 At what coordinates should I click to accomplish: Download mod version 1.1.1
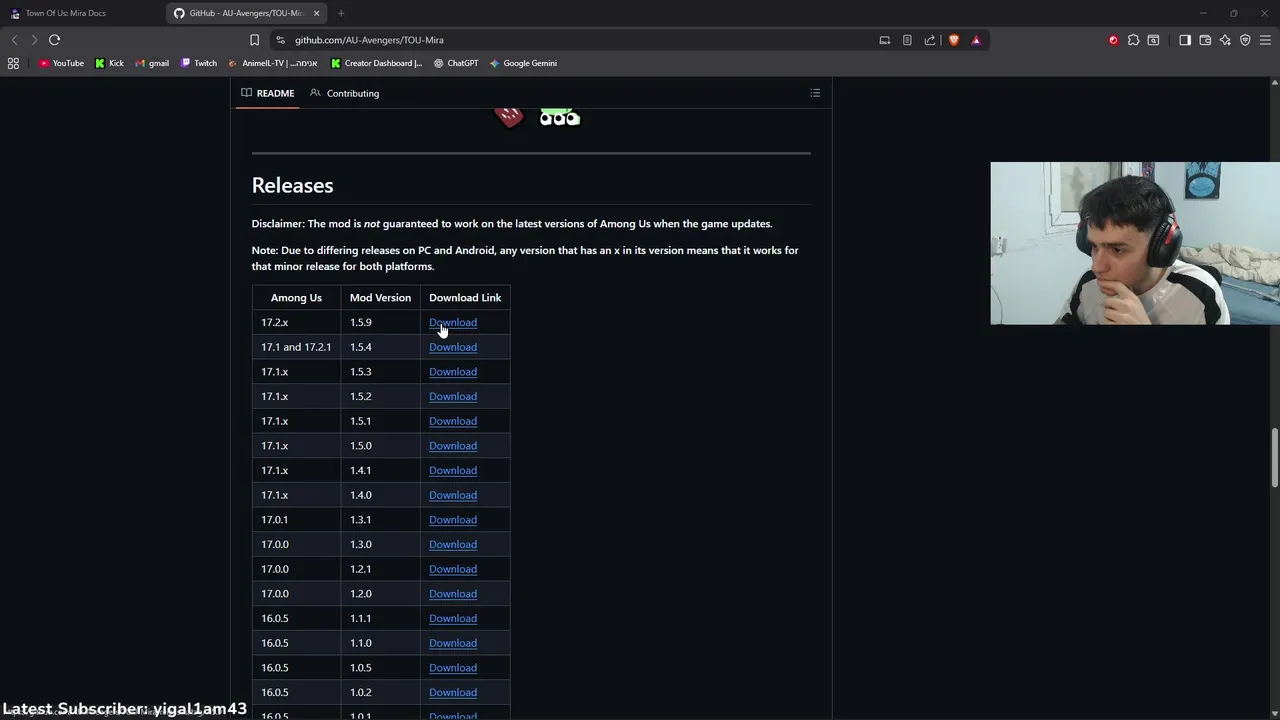coord(453,618)
